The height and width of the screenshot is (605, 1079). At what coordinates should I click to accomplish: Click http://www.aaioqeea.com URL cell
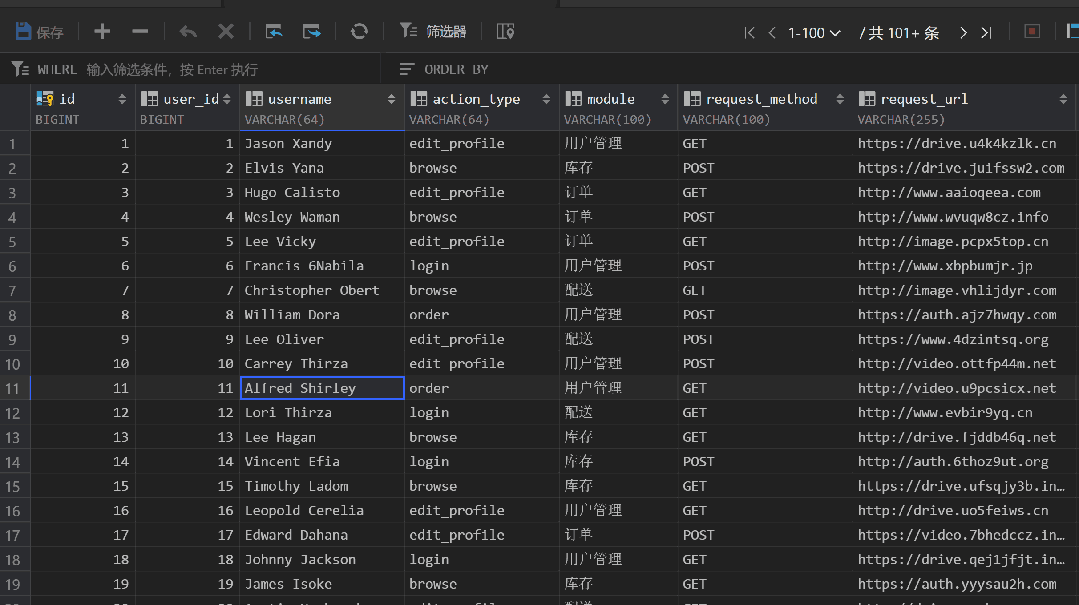click(964, 193)
